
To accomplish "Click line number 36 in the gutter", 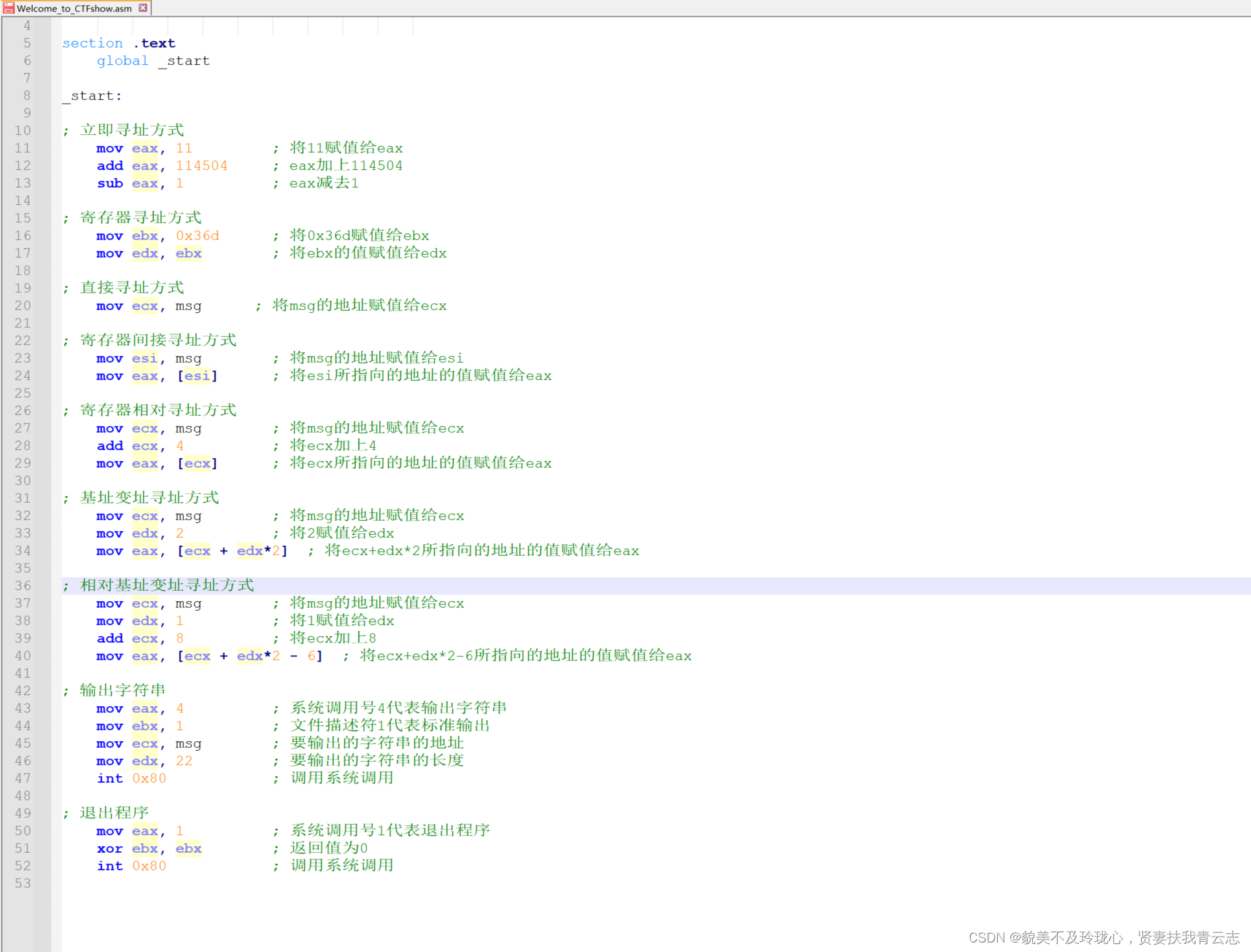I will [x=23, y=585].
